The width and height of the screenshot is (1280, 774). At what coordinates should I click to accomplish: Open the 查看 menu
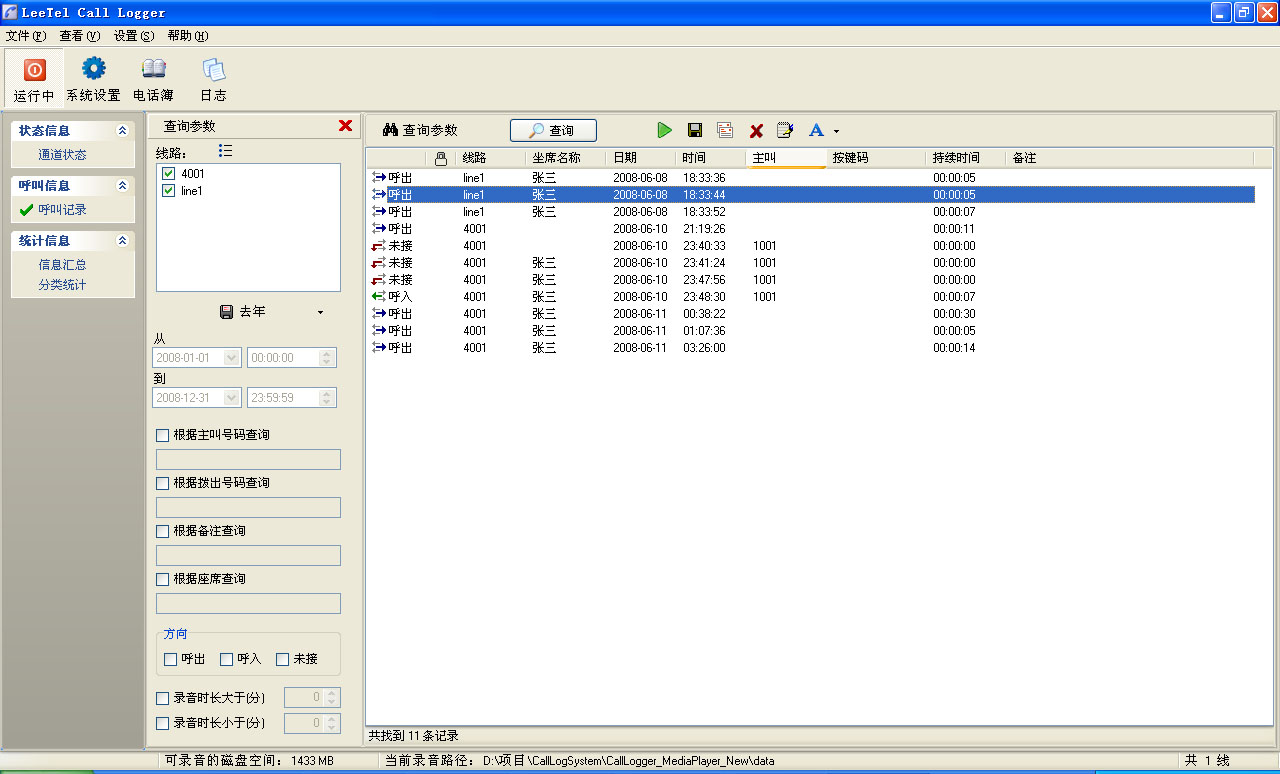click(79, 36)
